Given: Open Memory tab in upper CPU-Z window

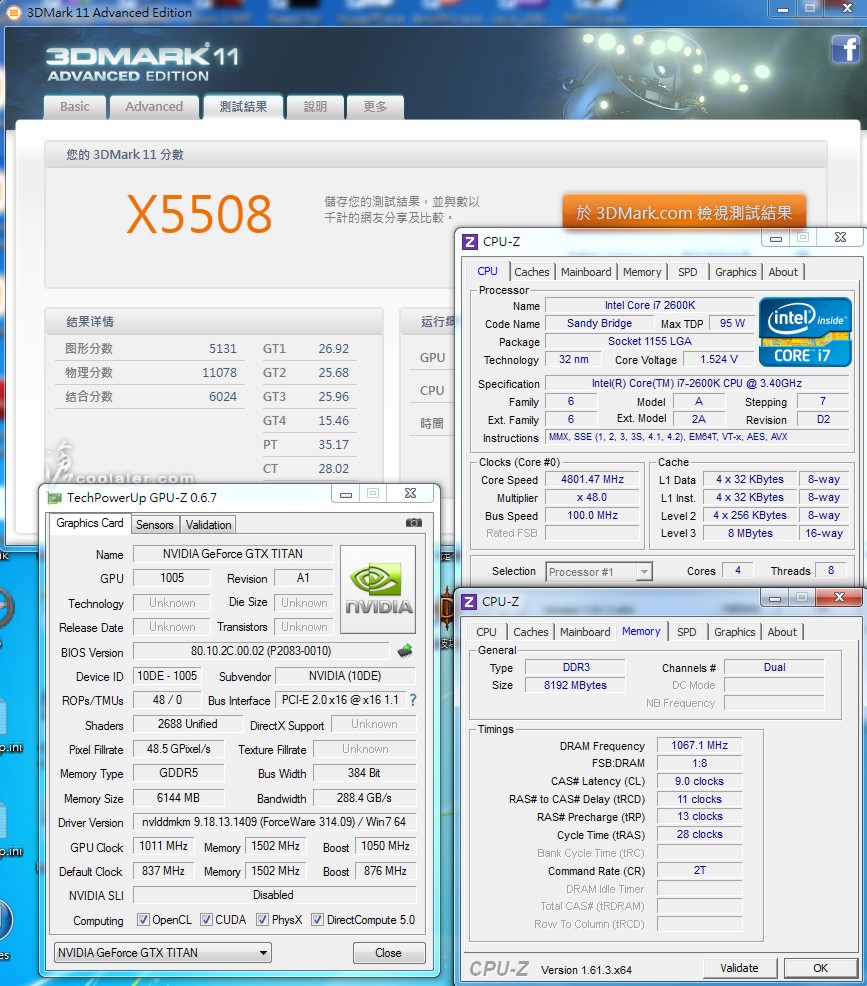Looking at the screenshot, I should point(642,272).
